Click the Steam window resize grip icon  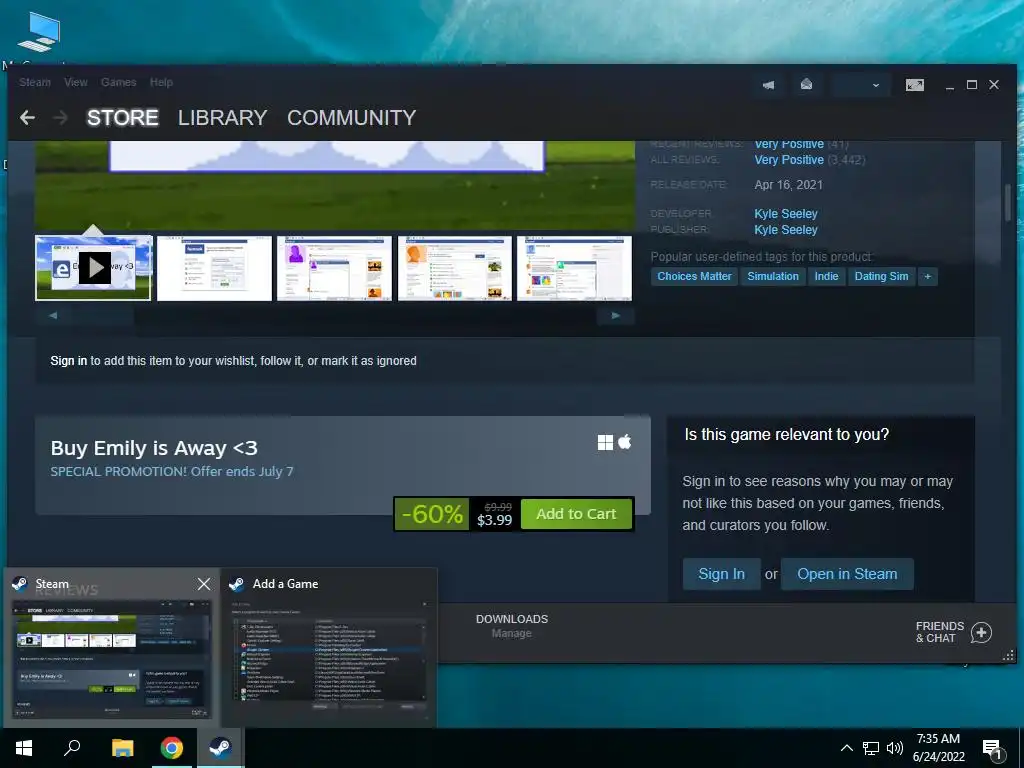(x=1008, y=656)
